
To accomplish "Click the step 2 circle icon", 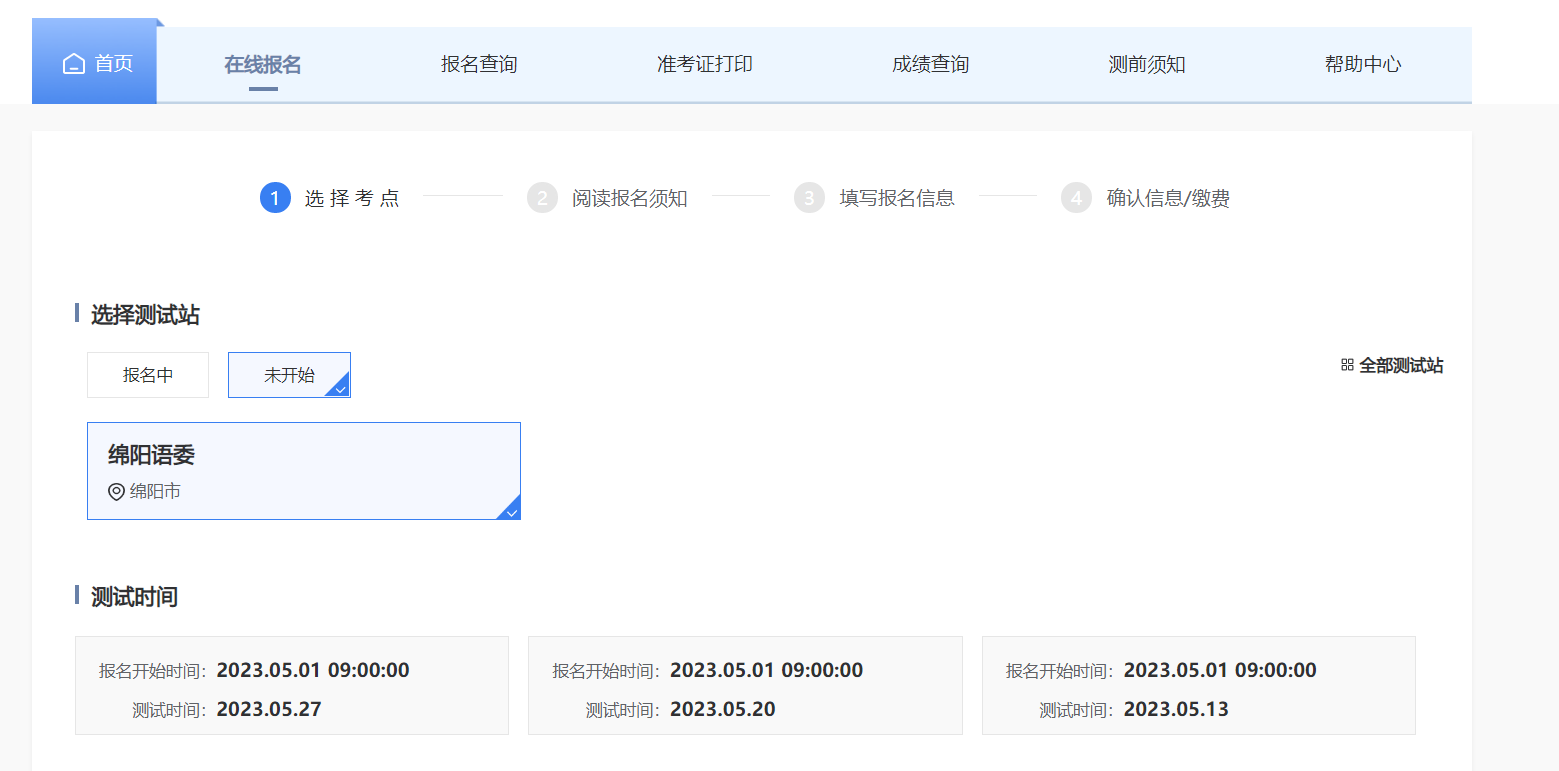I will [x=542, y=198].
